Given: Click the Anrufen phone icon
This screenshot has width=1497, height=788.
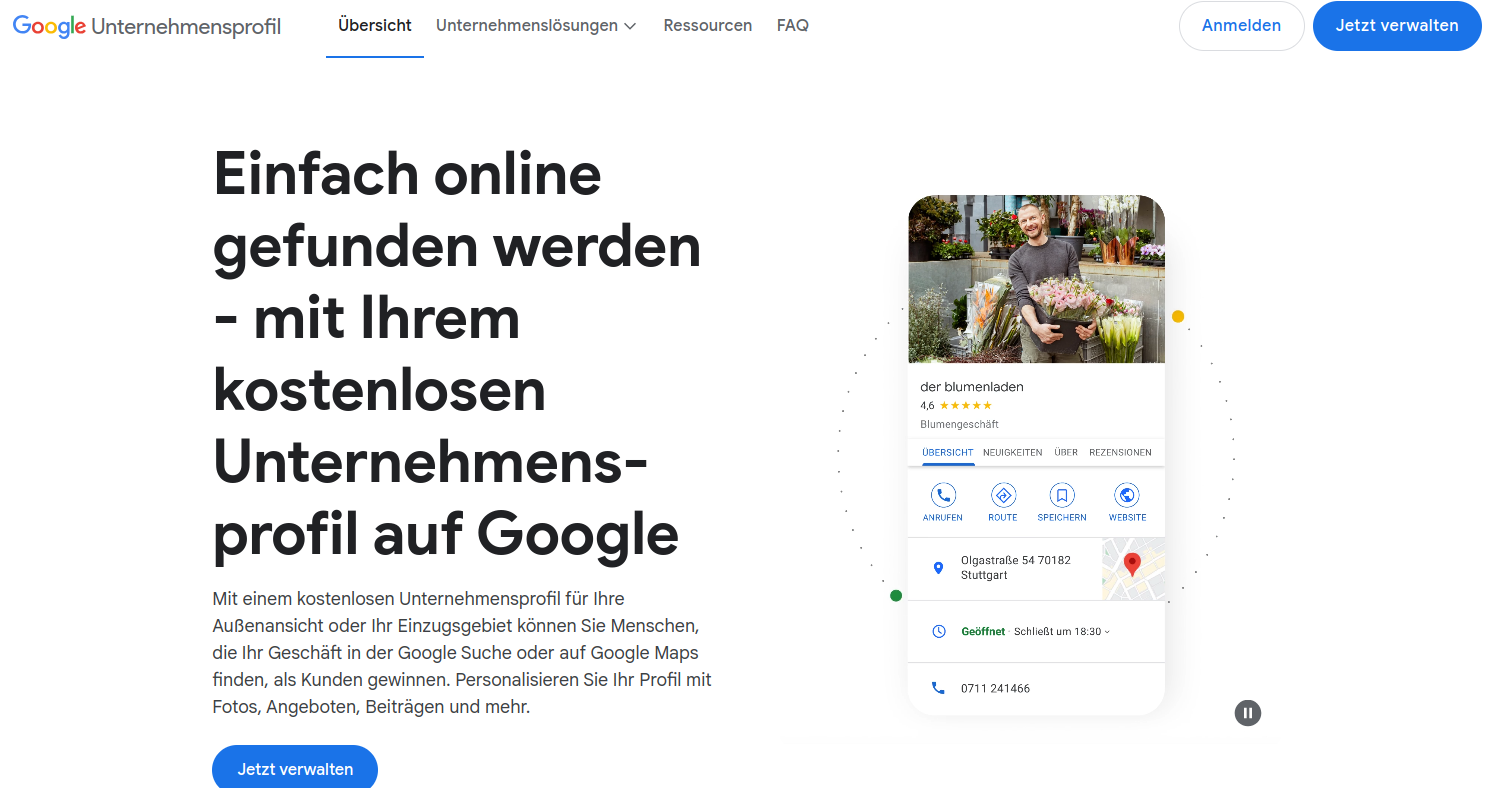Looking at the screenshot, I should click(943, 495).
